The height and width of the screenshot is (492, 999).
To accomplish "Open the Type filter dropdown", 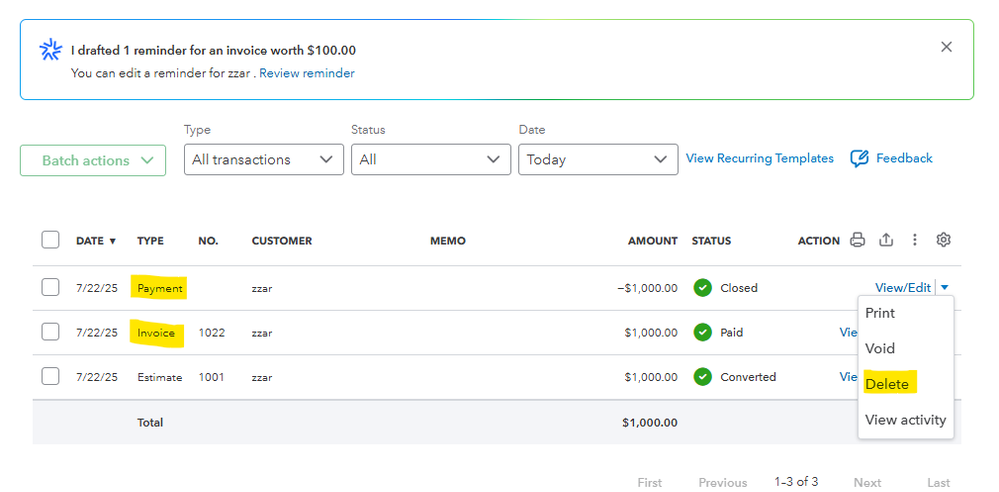I will 264,160.
